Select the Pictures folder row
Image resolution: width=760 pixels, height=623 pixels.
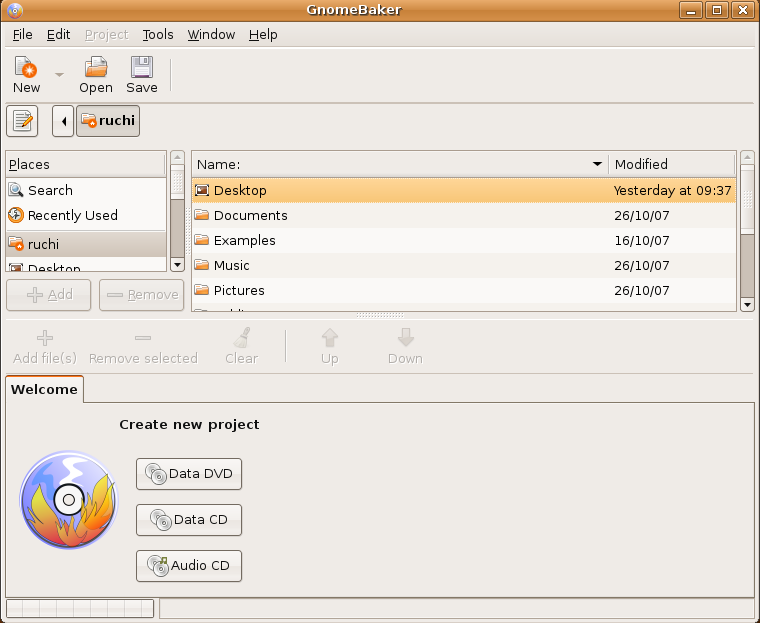(x=464, y=290)
